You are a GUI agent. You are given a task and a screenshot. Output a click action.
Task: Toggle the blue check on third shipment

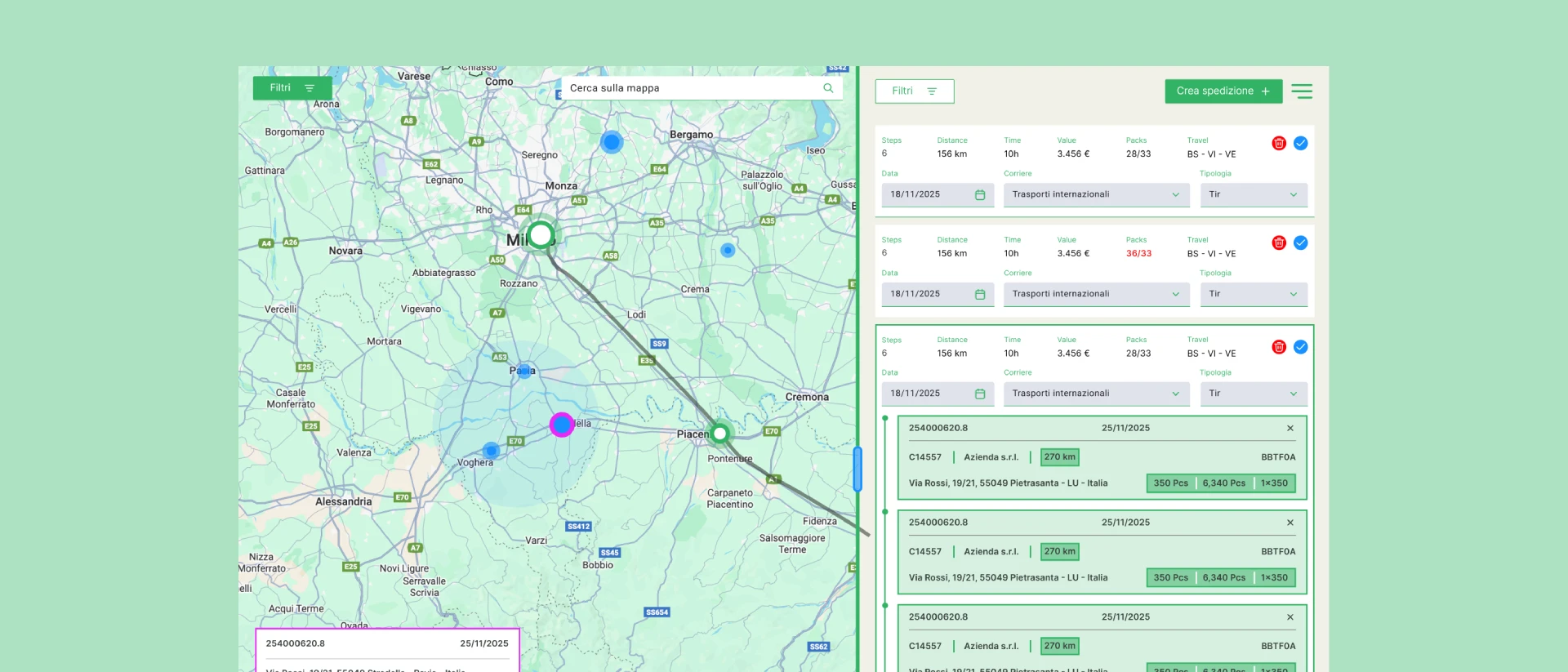point(1300,347)
